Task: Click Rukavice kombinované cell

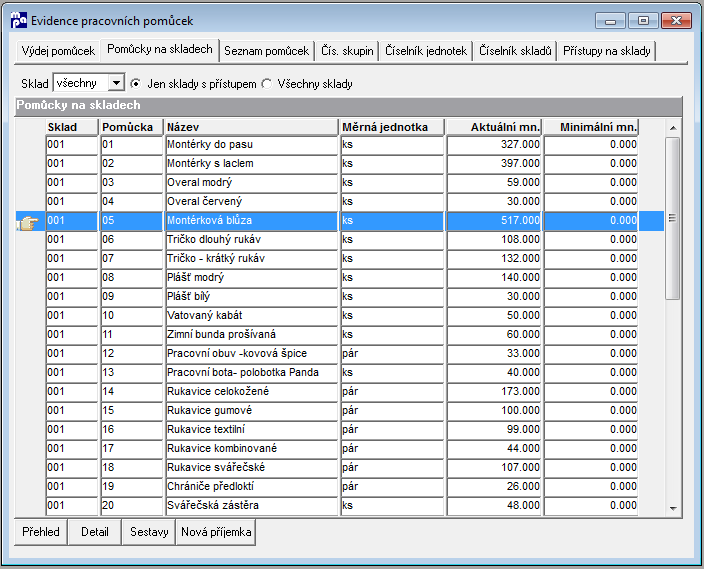Action: pos(251,448)
